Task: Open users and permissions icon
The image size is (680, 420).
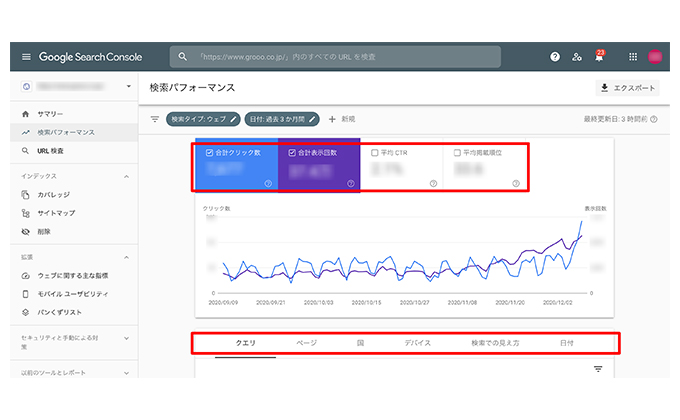Action: click(x=577, y=57)
